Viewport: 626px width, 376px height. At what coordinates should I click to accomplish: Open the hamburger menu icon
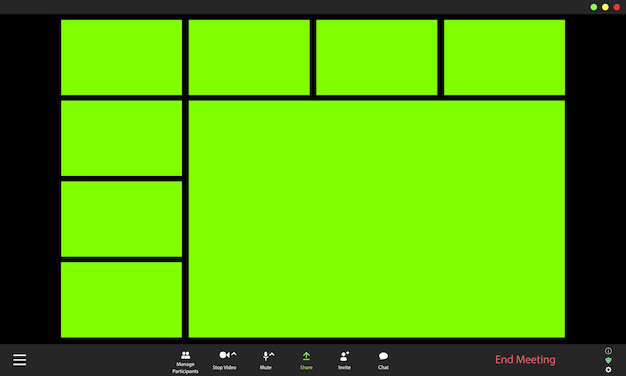pos(20,360)
